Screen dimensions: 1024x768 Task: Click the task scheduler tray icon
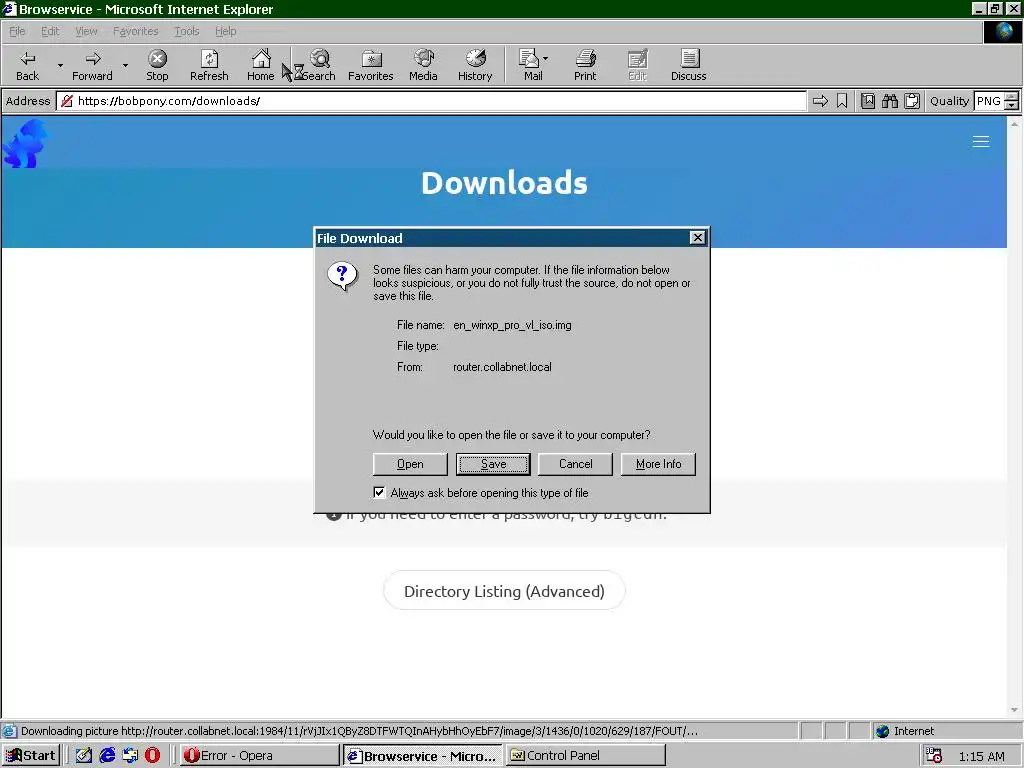point(934,756)
